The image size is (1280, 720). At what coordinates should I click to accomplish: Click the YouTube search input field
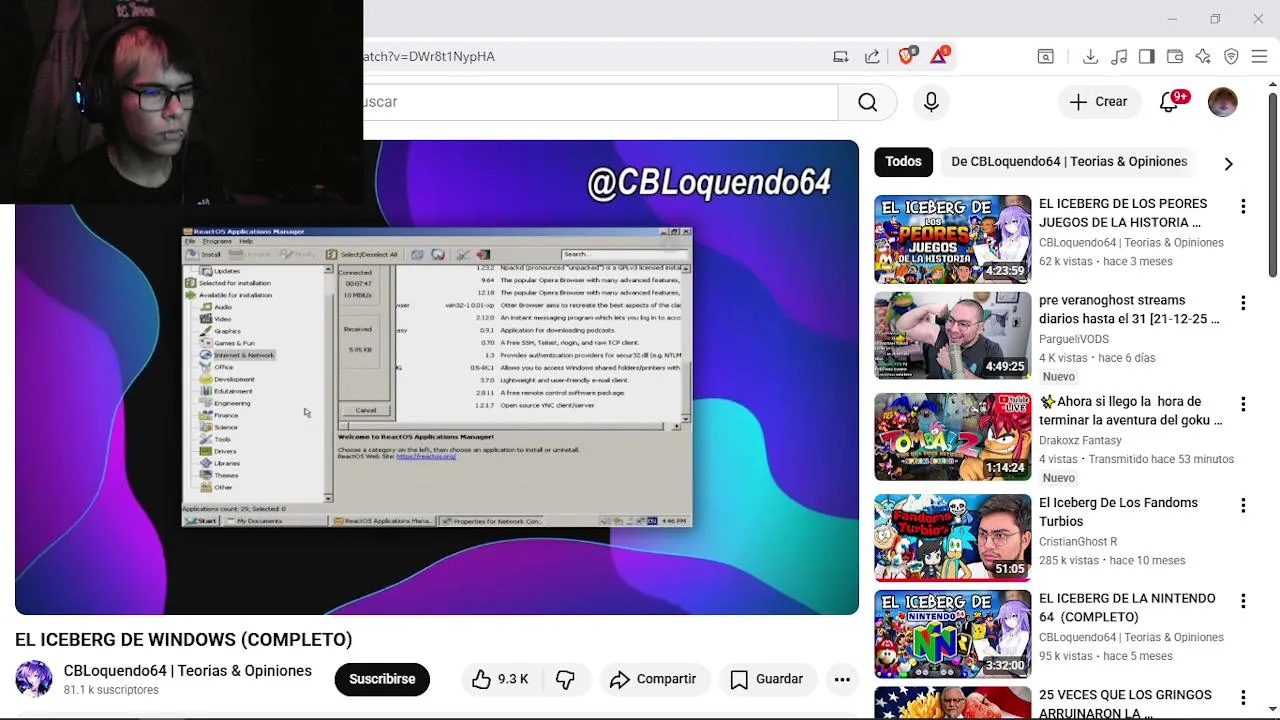[600, 102]
